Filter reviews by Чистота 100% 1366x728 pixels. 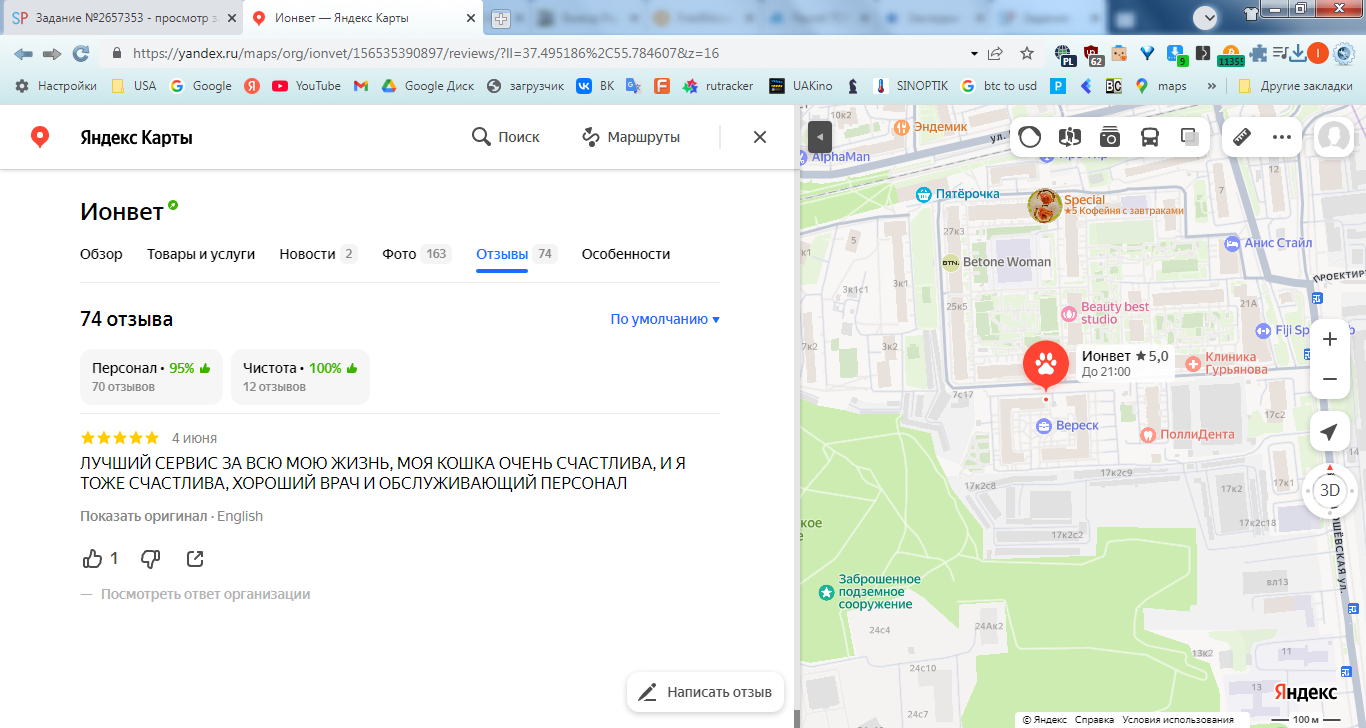(x=300, y=377)
